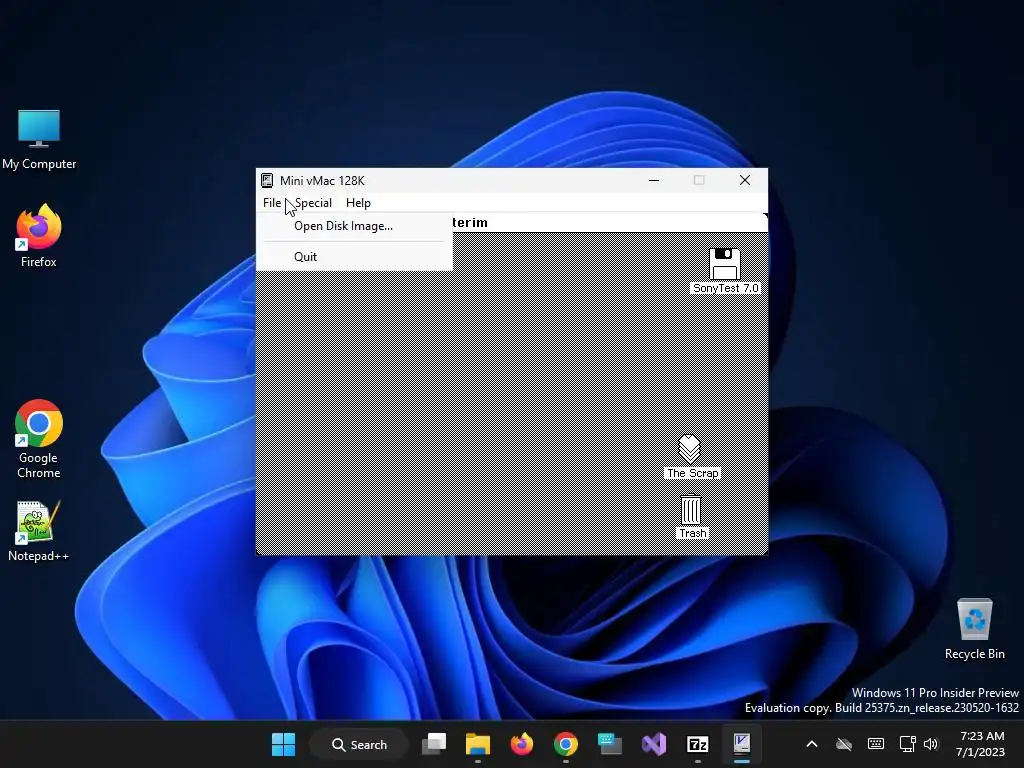
Task: Close the Mini vMac window
Action: [744, 180]
